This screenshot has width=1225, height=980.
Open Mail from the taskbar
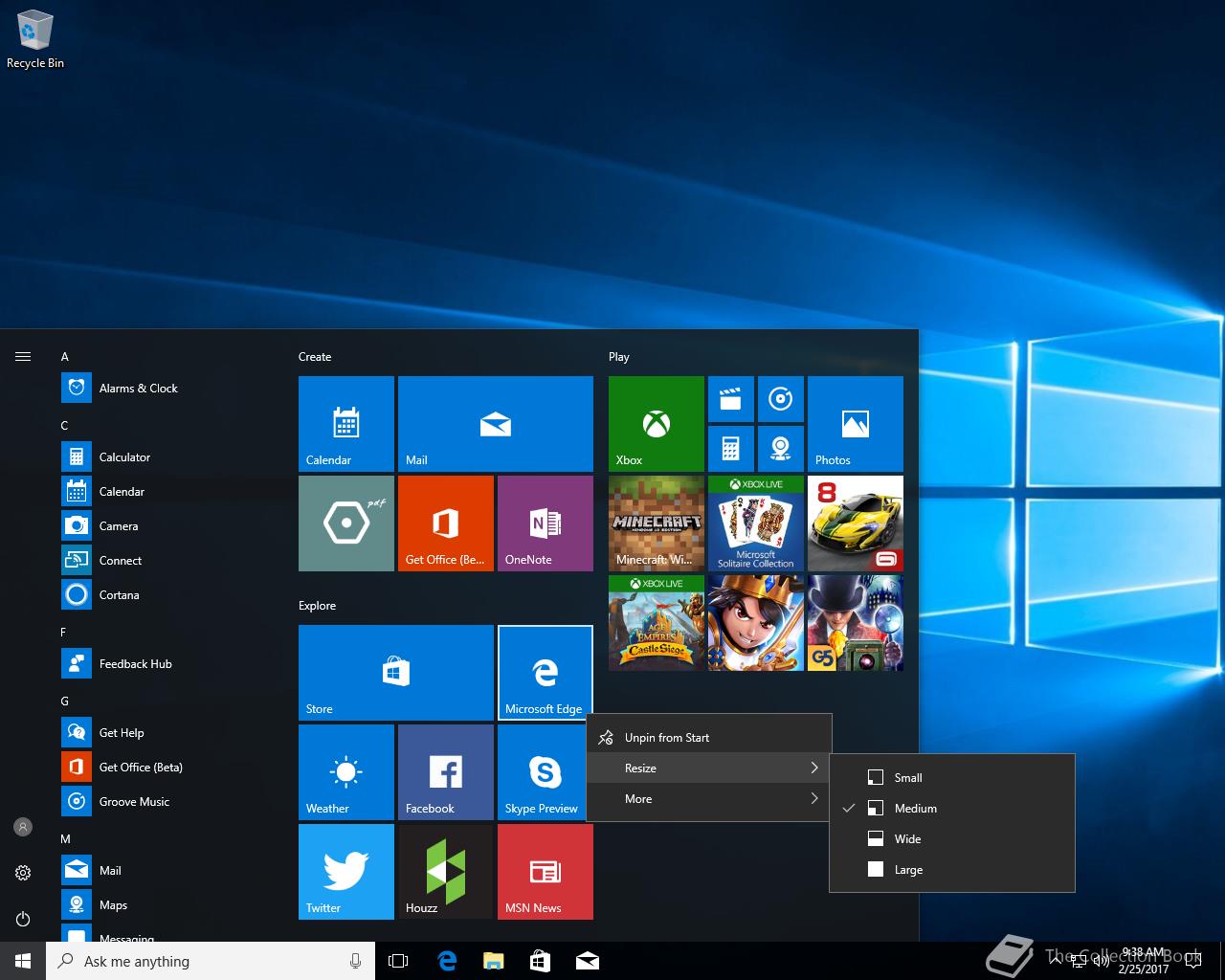(x=588, y=961)
